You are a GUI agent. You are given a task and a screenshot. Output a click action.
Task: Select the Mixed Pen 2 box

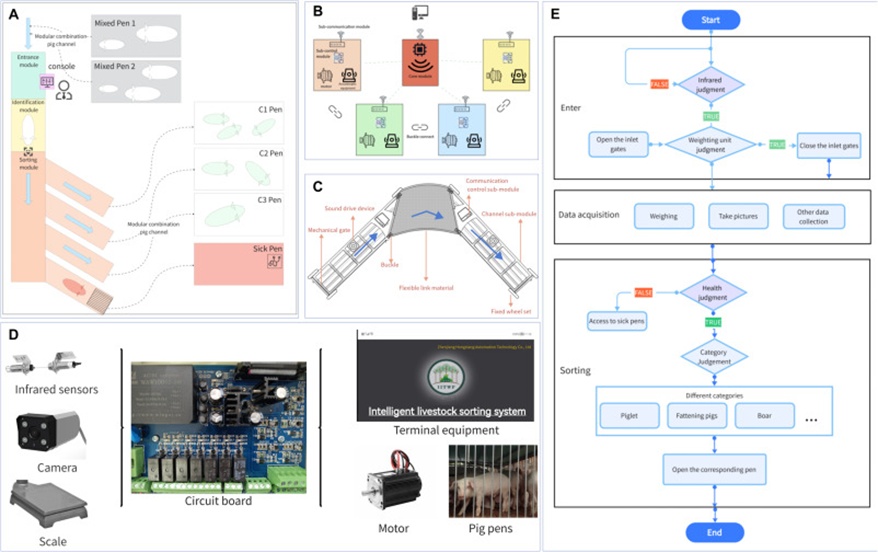coord(136,82)
